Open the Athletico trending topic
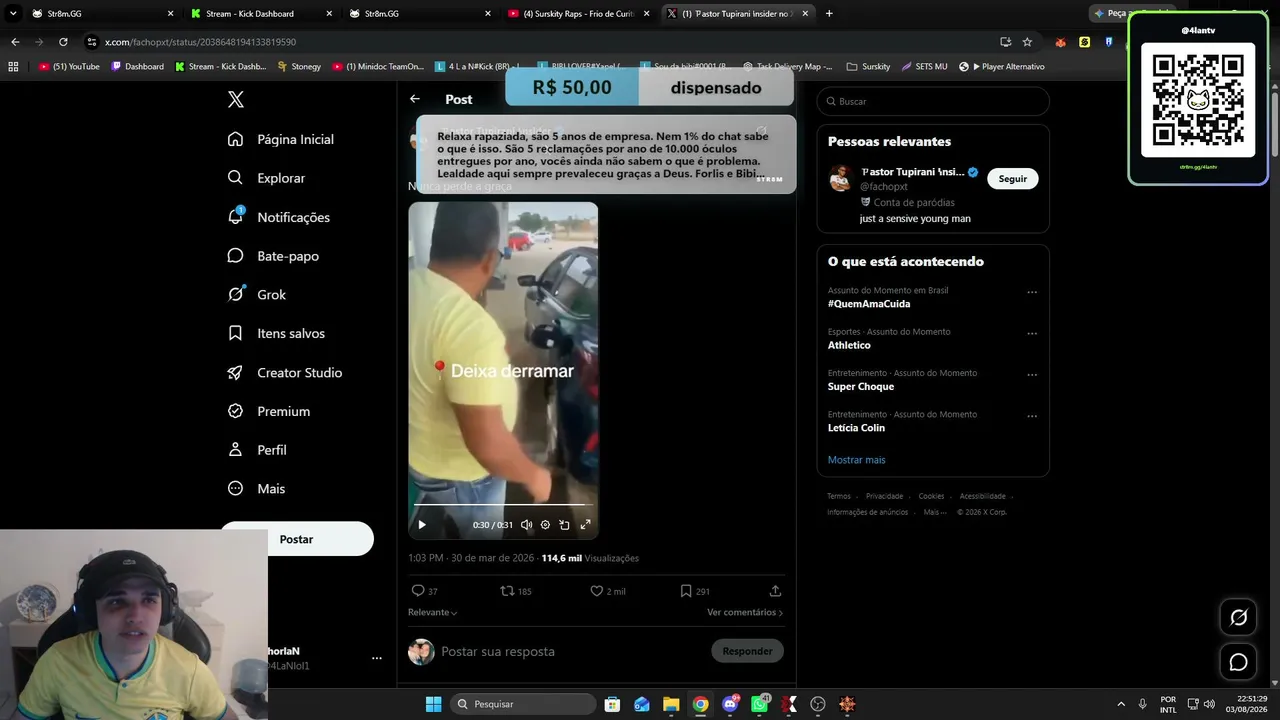This screenshot has height=720, width=1280. [x=849, y=345]
